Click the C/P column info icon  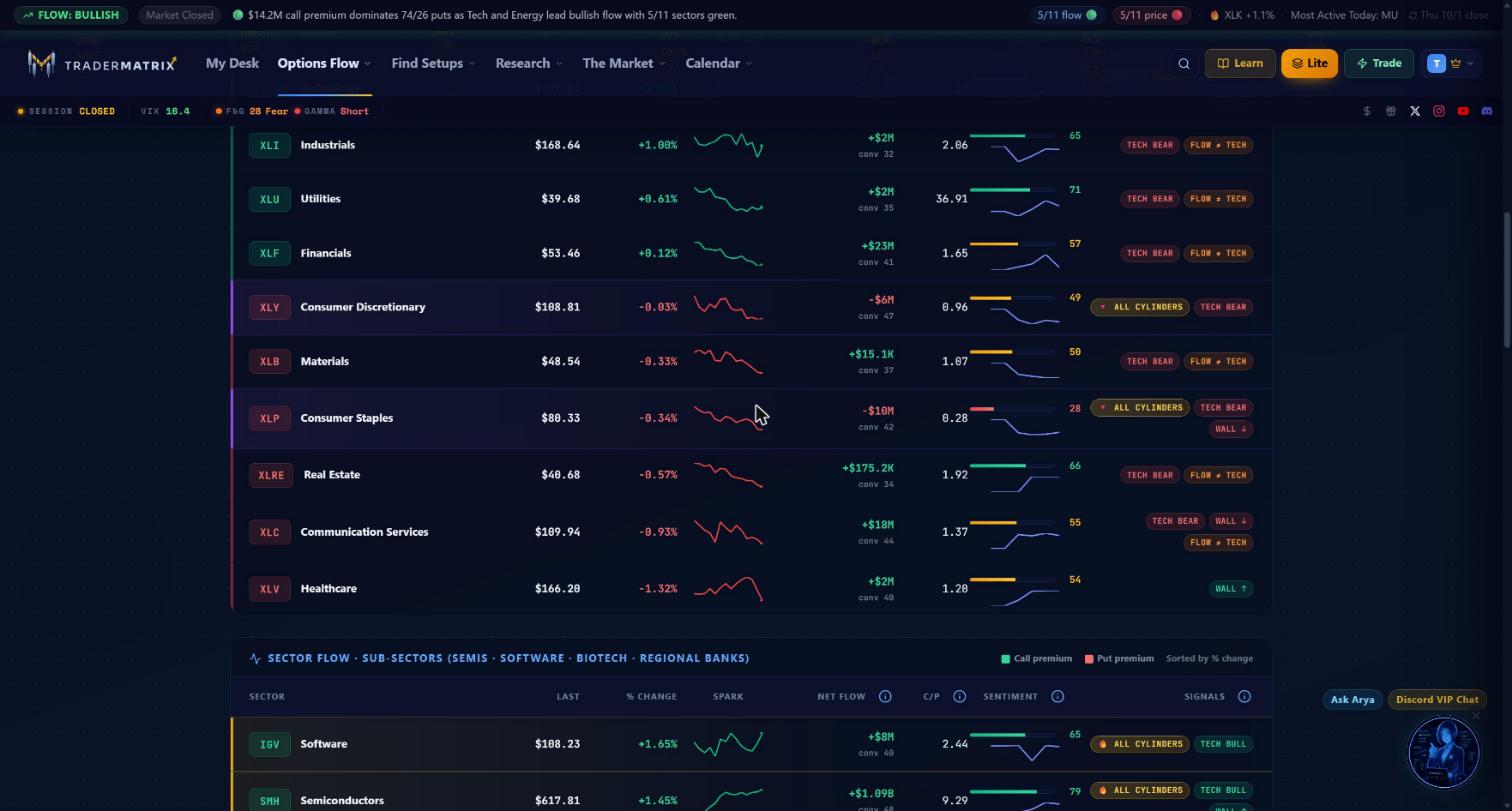959,696
